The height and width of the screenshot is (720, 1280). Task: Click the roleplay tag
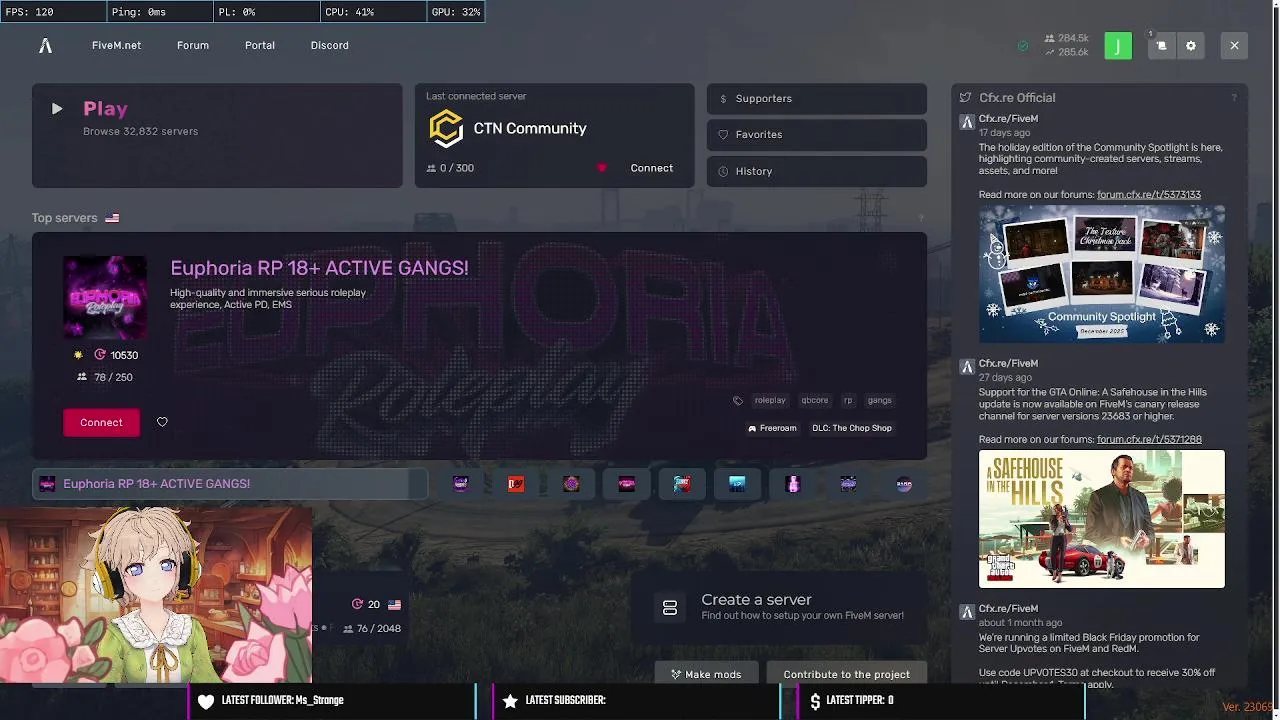[770, 400]
